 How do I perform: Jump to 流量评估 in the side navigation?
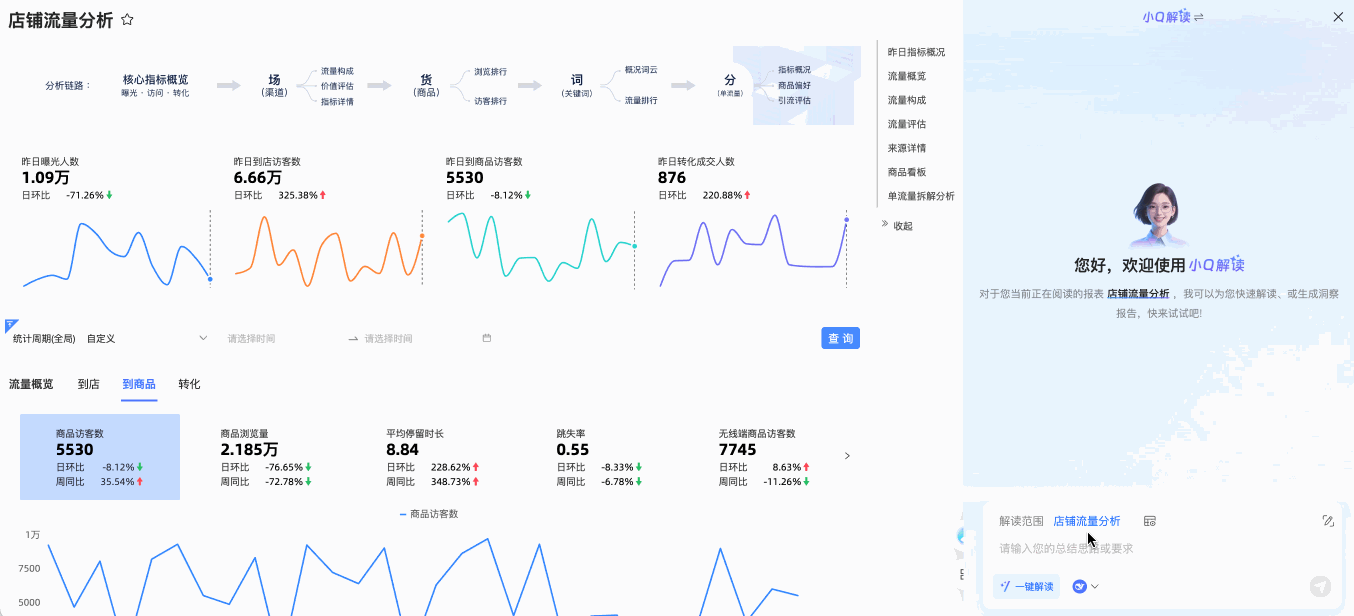click(x=907, y=124)
